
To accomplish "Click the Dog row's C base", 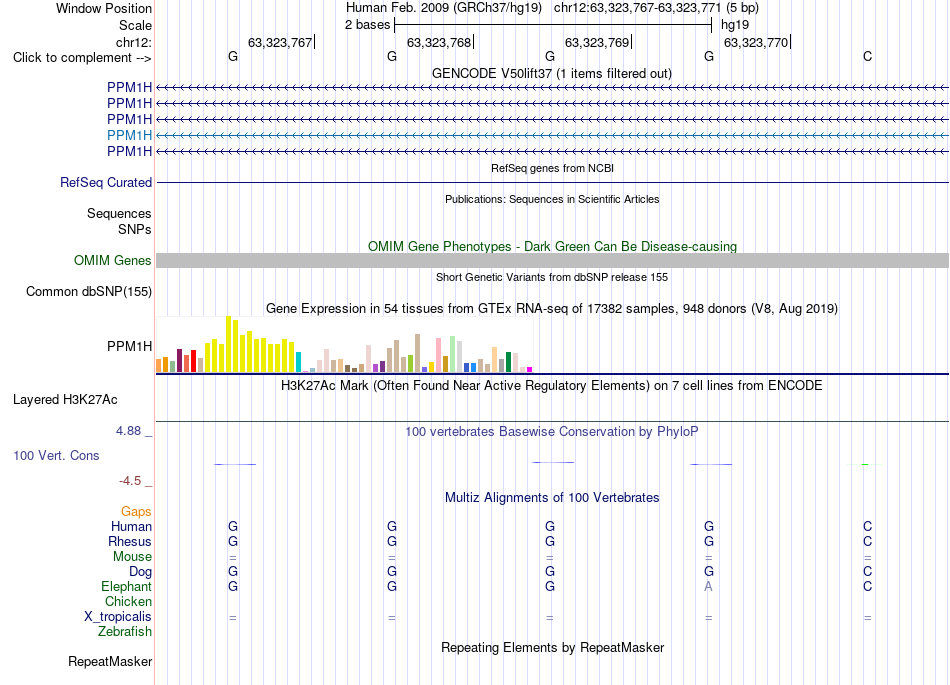I will point(868,571).
